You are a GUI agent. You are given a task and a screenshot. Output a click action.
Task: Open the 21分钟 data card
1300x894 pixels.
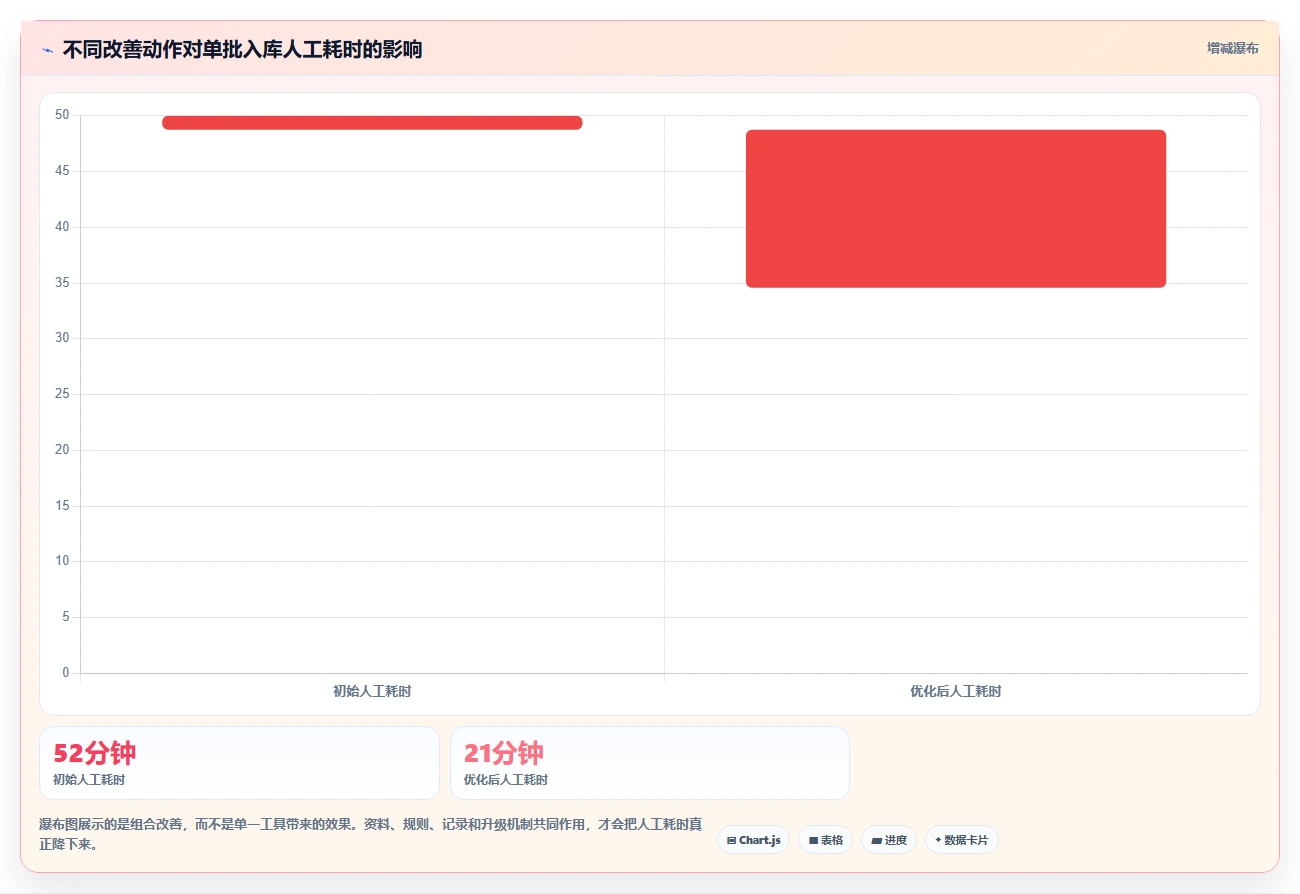(x=650, y=763)
